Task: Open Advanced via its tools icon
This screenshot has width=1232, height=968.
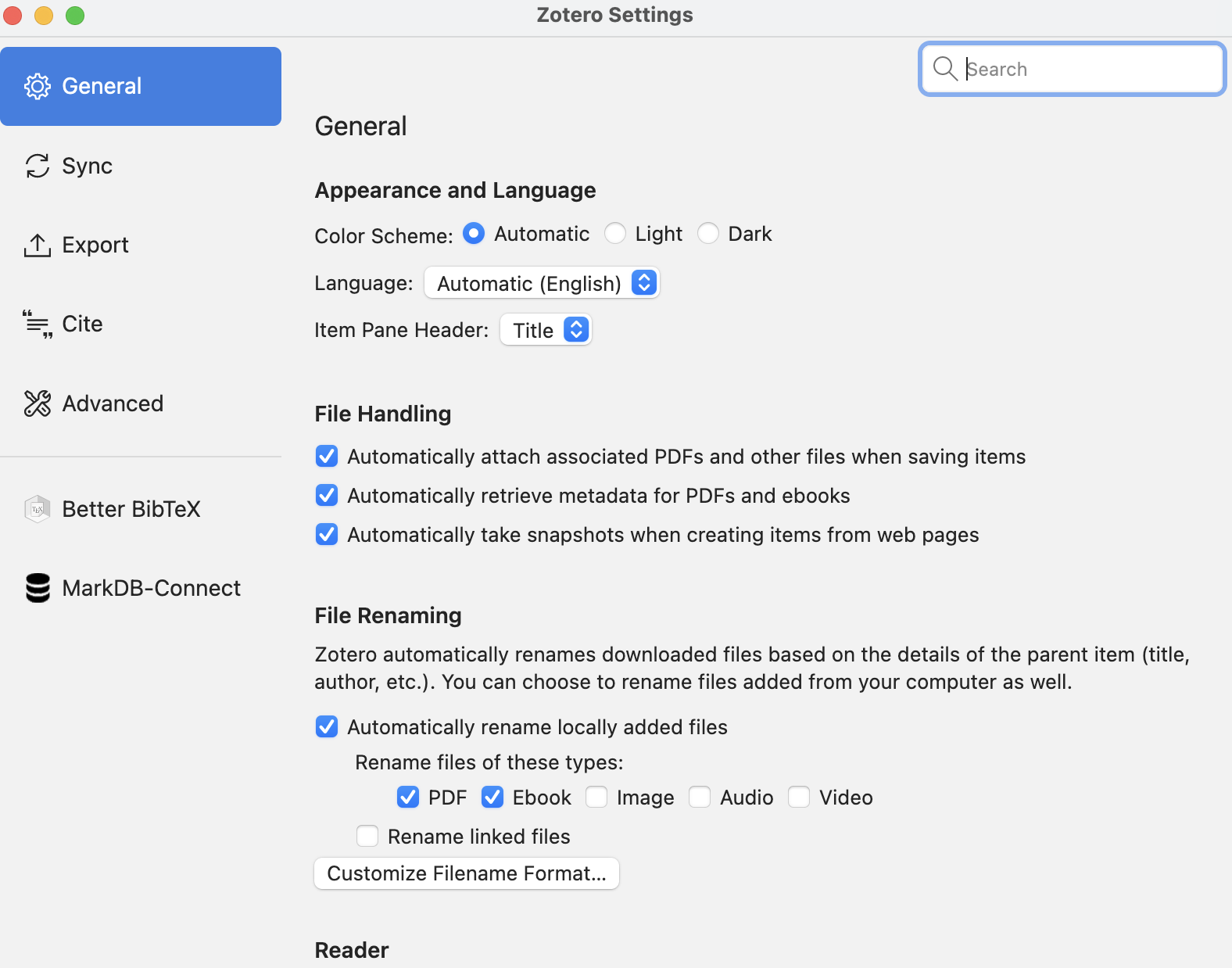Action: pos(38,403)
